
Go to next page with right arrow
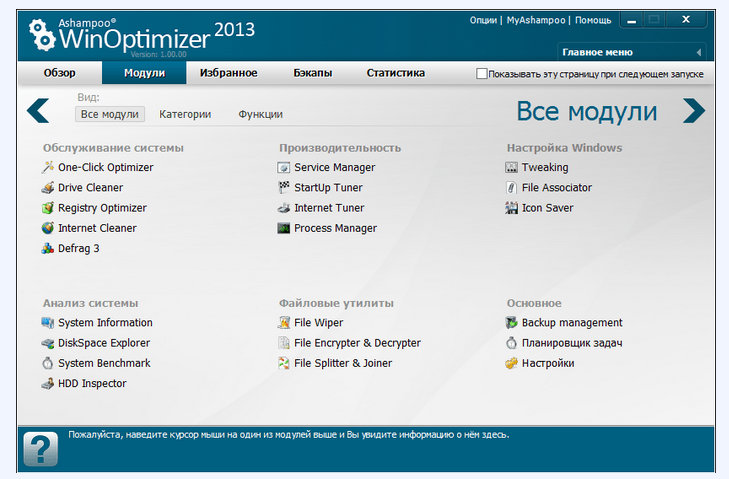click(x=694, y=111)
